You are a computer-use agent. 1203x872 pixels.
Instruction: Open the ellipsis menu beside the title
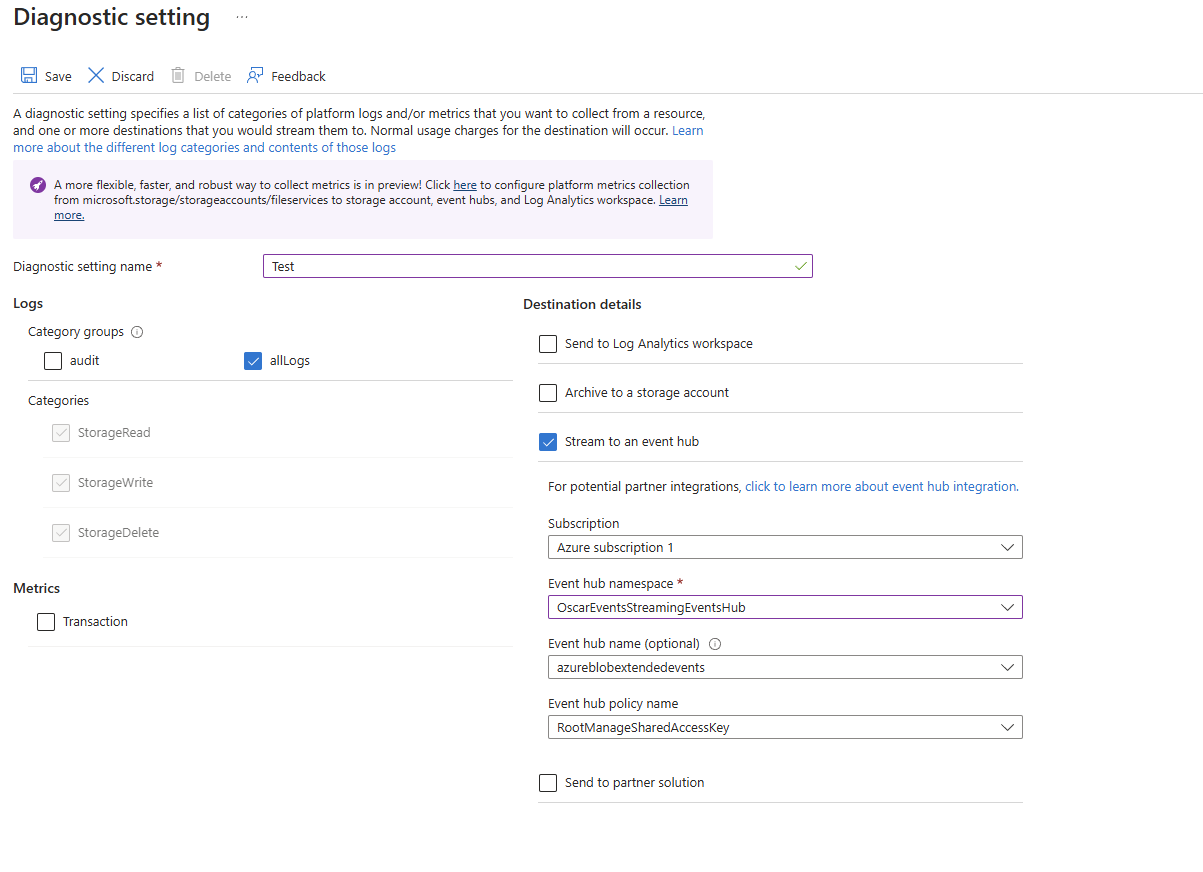pos(242,18)
